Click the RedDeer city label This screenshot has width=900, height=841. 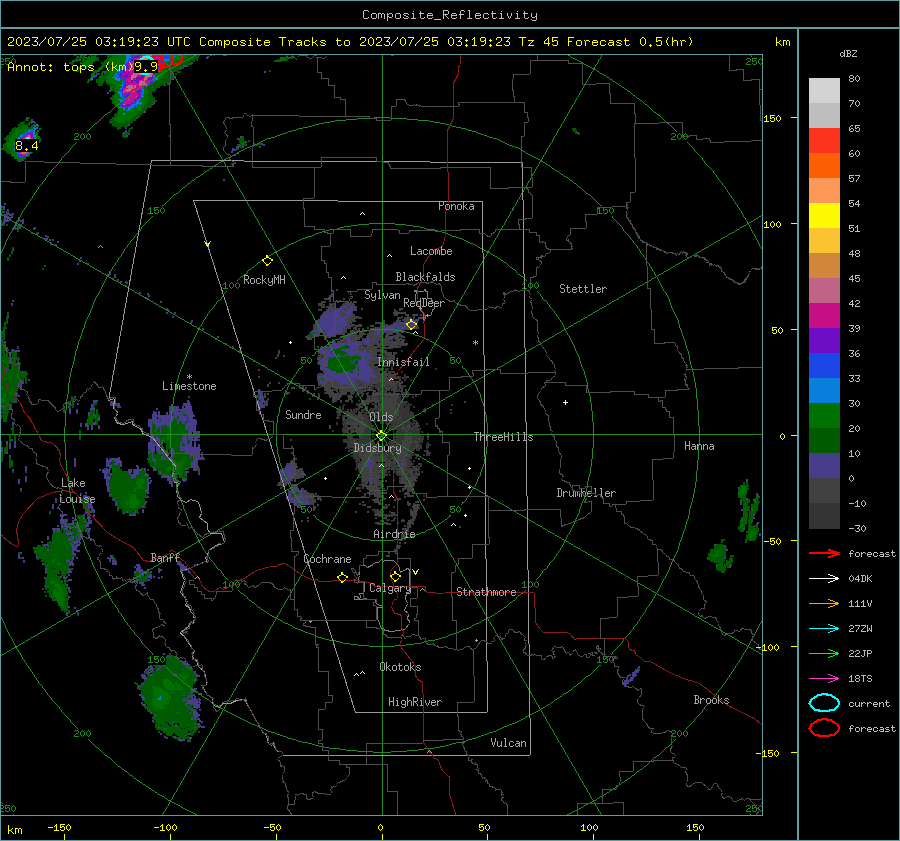coord(424,303)
